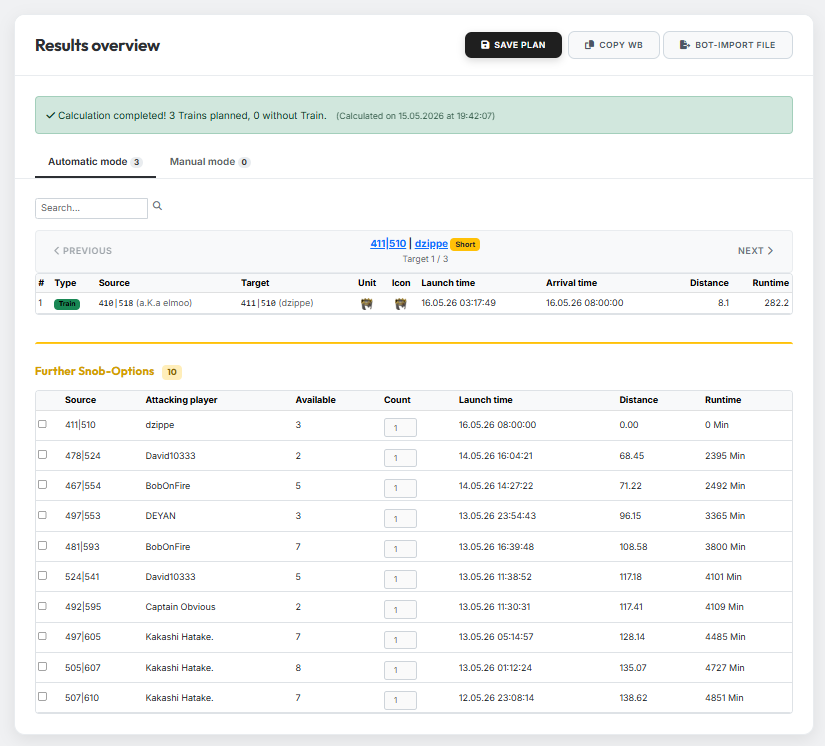Save the plan with Save Plan button

pos(513,45)
